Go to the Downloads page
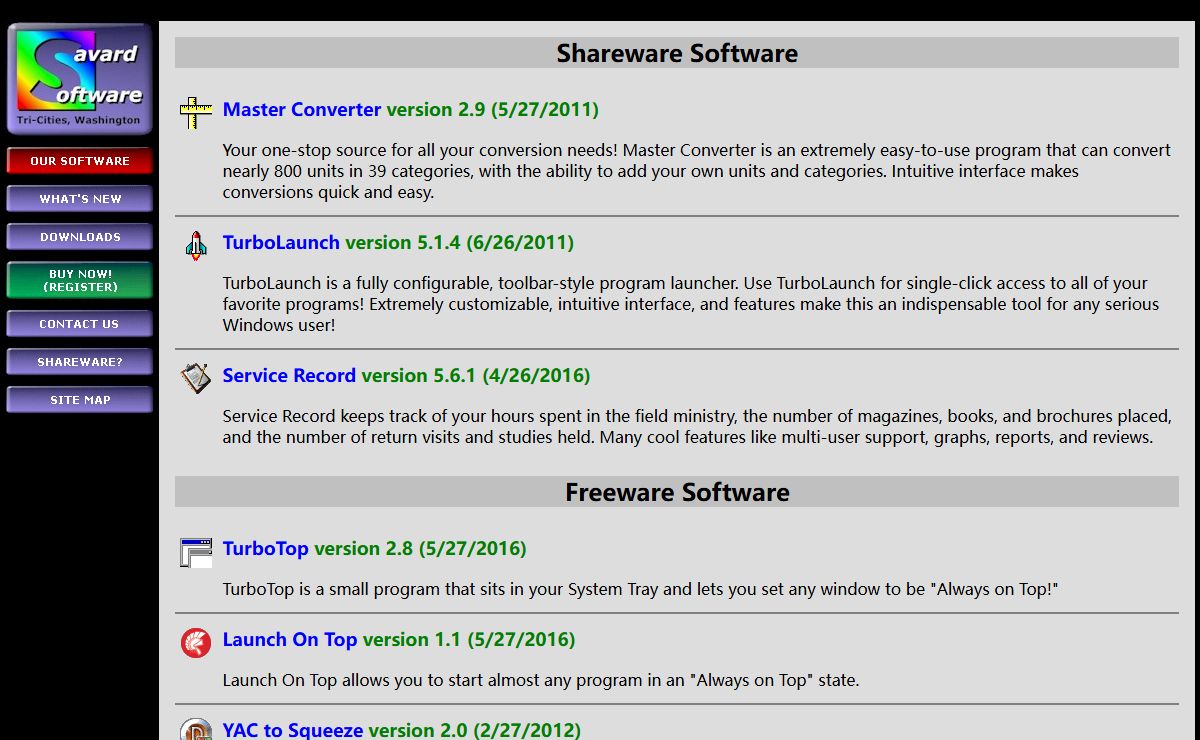The image size is (1200, 740). pos(80,237)
